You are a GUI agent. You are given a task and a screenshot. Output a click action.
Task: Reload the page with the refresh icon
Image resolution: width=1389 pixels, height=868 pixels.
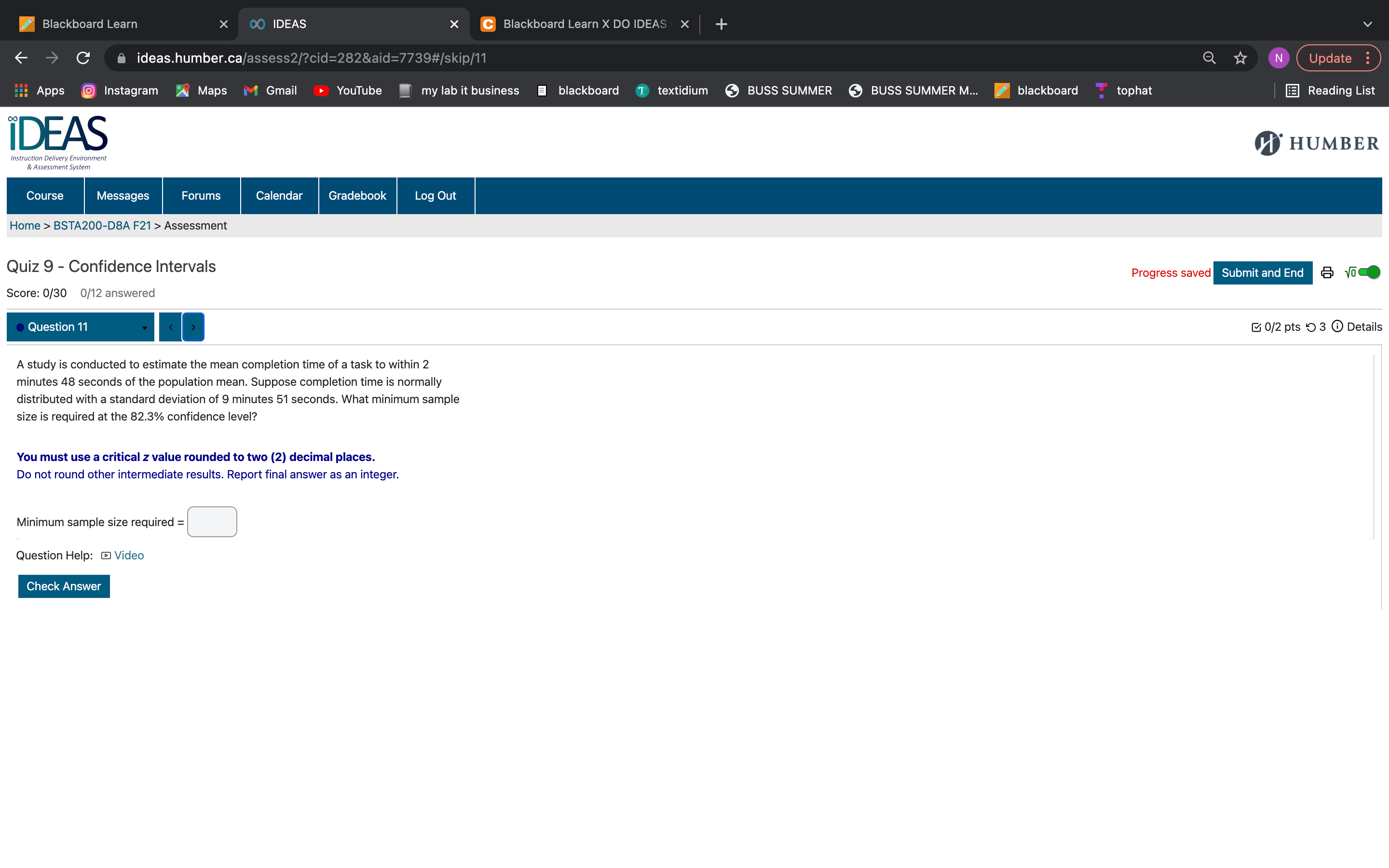coord(84,58)
